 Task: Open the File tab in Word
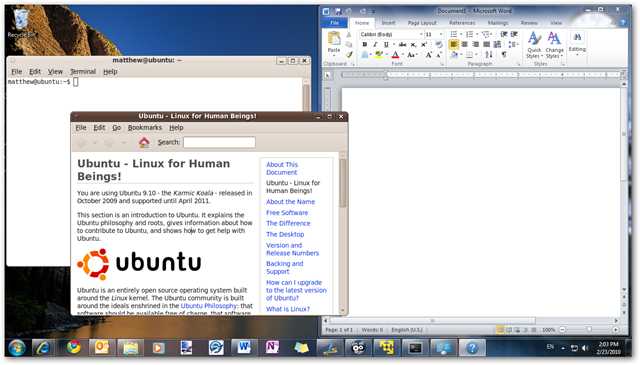[x=335, y=23]
